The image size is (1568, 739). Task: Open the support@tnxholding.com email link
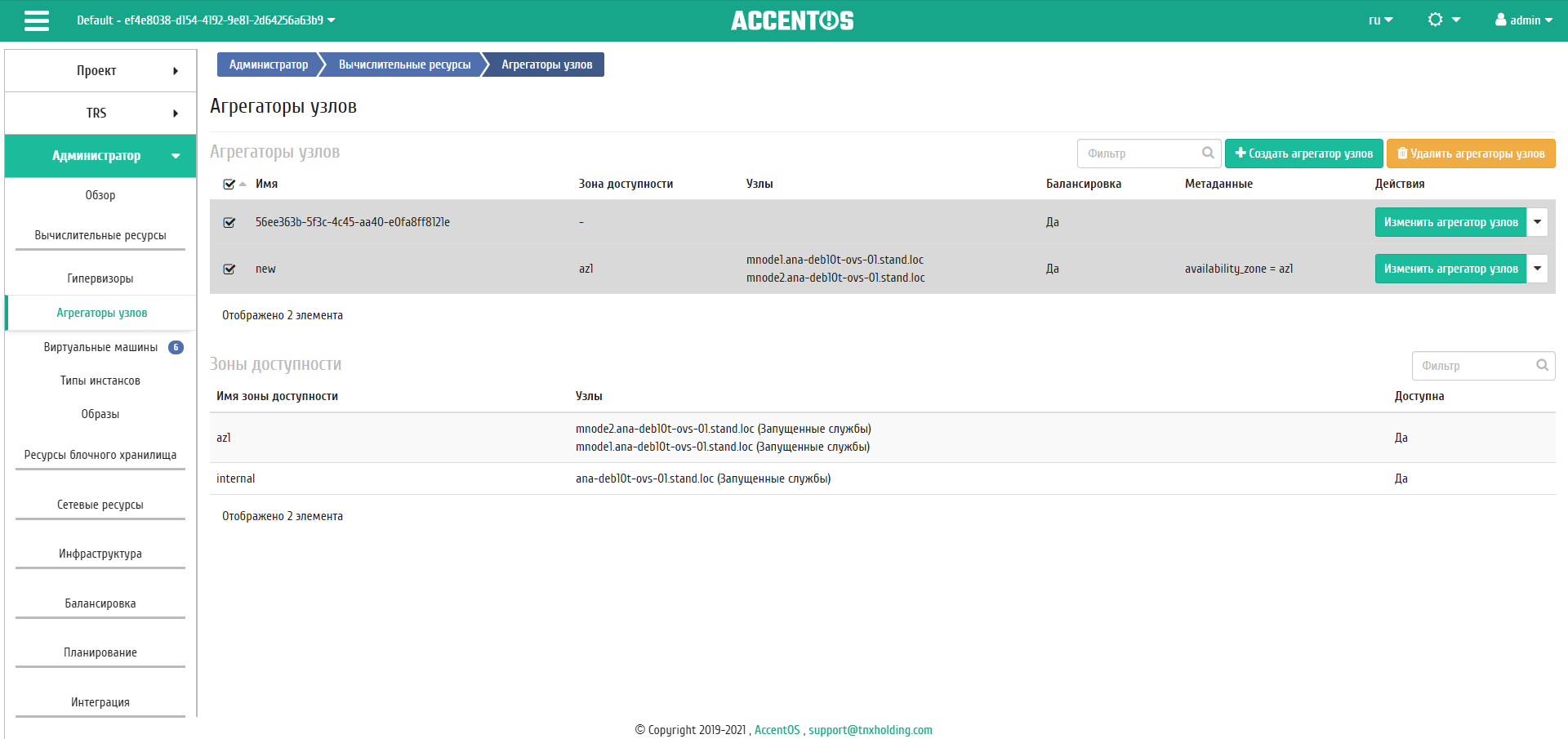(x=870, y=730)
